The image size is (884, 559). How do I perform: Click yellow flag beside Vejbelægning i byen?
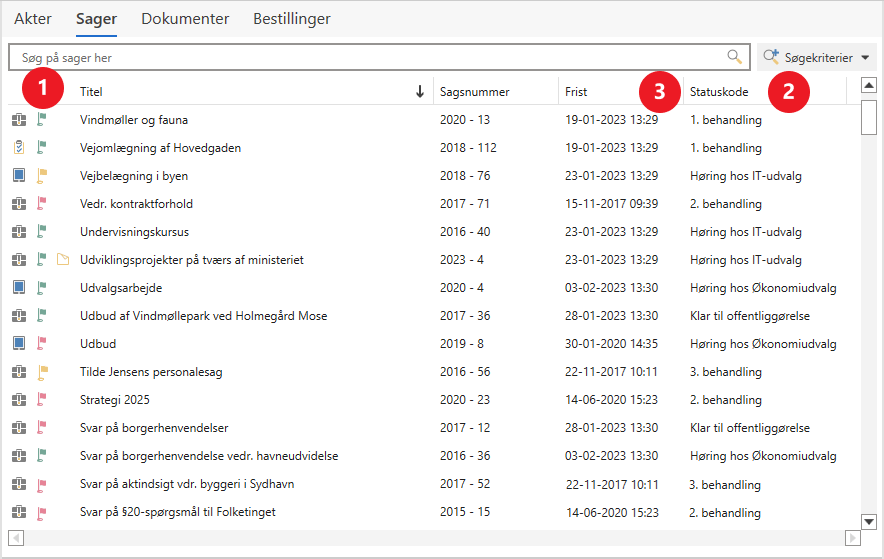coord(42,176)
